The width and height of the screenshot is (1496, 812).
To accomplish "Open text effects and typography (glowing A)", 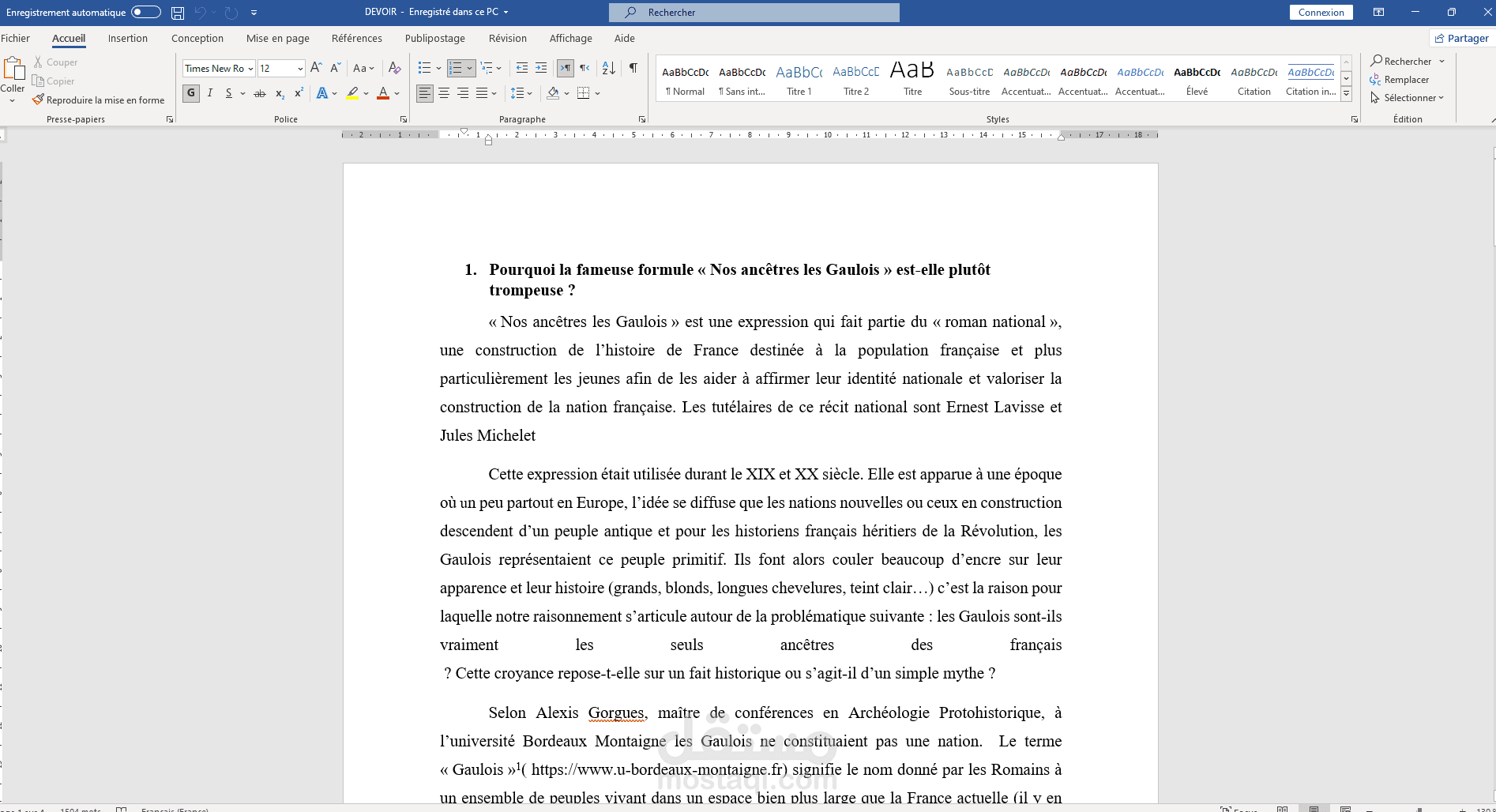I will [x=322, y=93].
